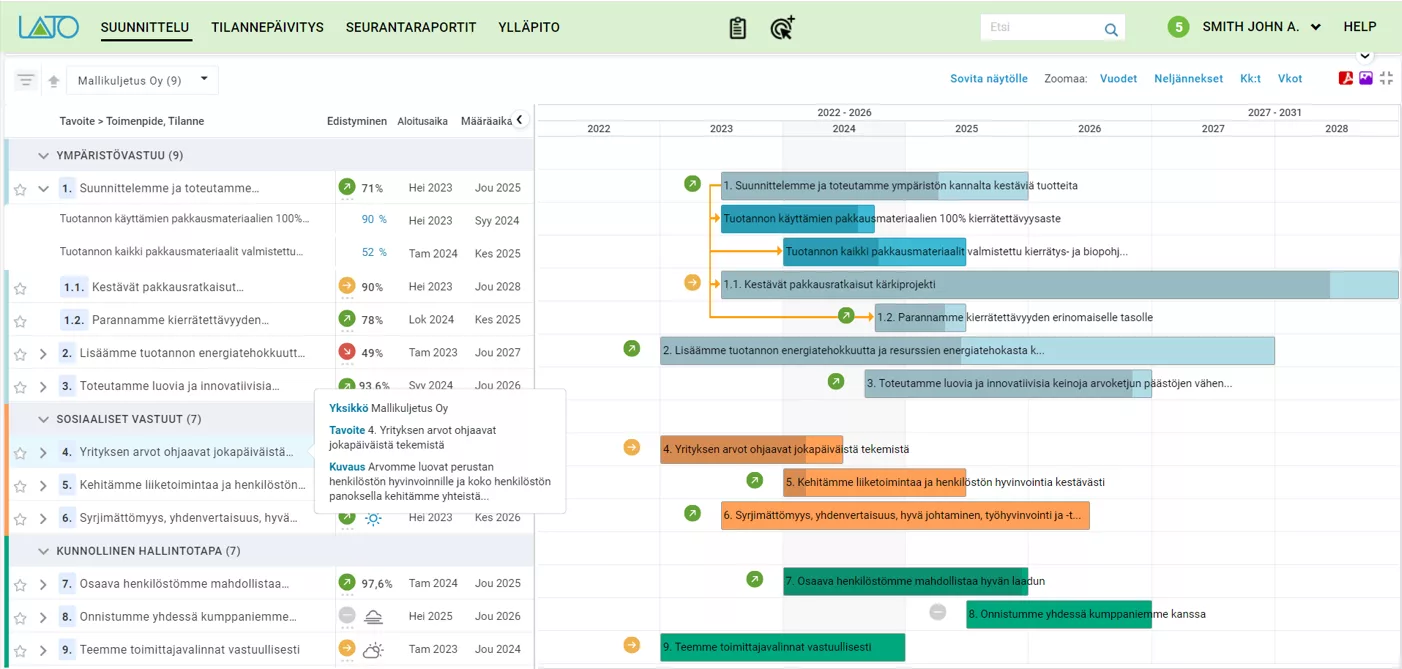Switch to the TILANNEPÄIVITYS tab
The width and height of the screenshot is (1402, 669).
coord(267,27)
